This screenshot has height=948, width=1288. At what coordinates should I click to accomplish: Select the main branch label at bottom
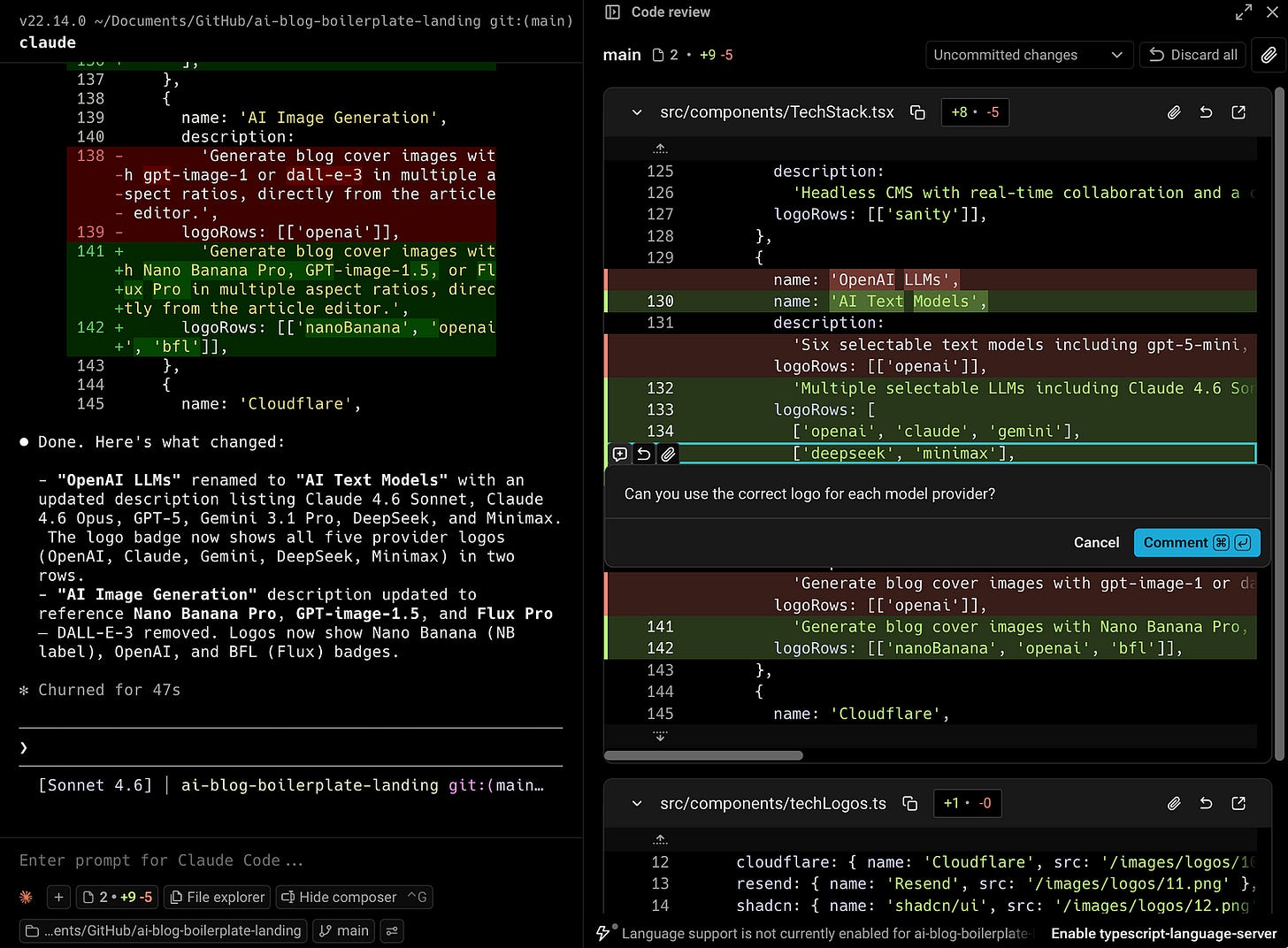tap(343, 930)
